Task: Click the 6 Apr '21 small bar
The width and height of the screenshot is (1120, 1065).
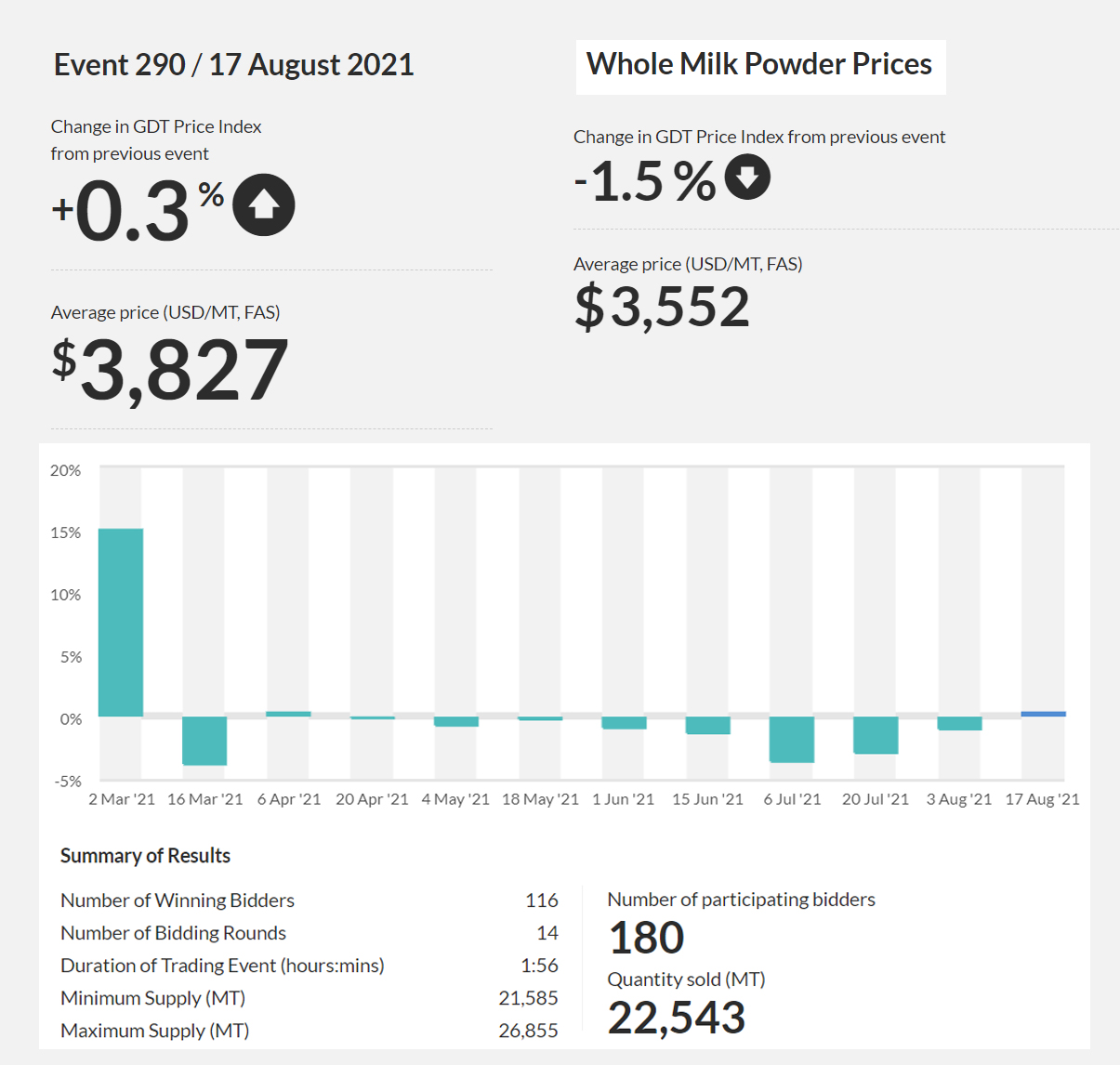Action: point(288,714)
